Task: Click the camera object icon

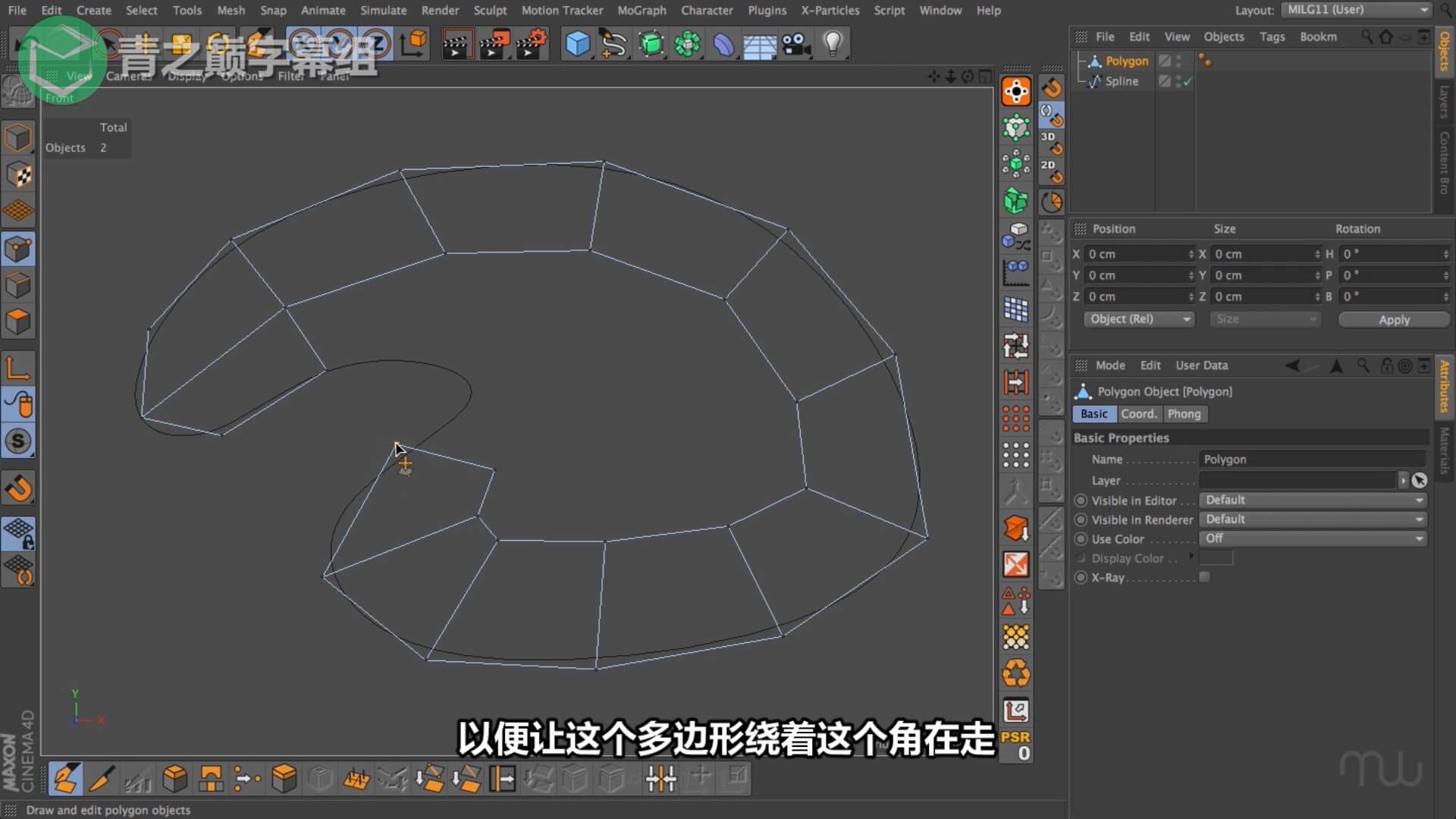Action: coord(796,44)
